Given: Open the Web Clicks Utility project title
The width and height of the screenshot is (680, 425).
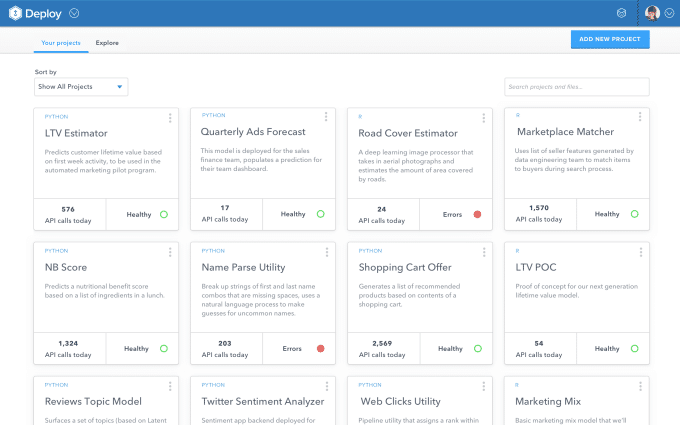Looking at the screenshot, I should 401,402.
